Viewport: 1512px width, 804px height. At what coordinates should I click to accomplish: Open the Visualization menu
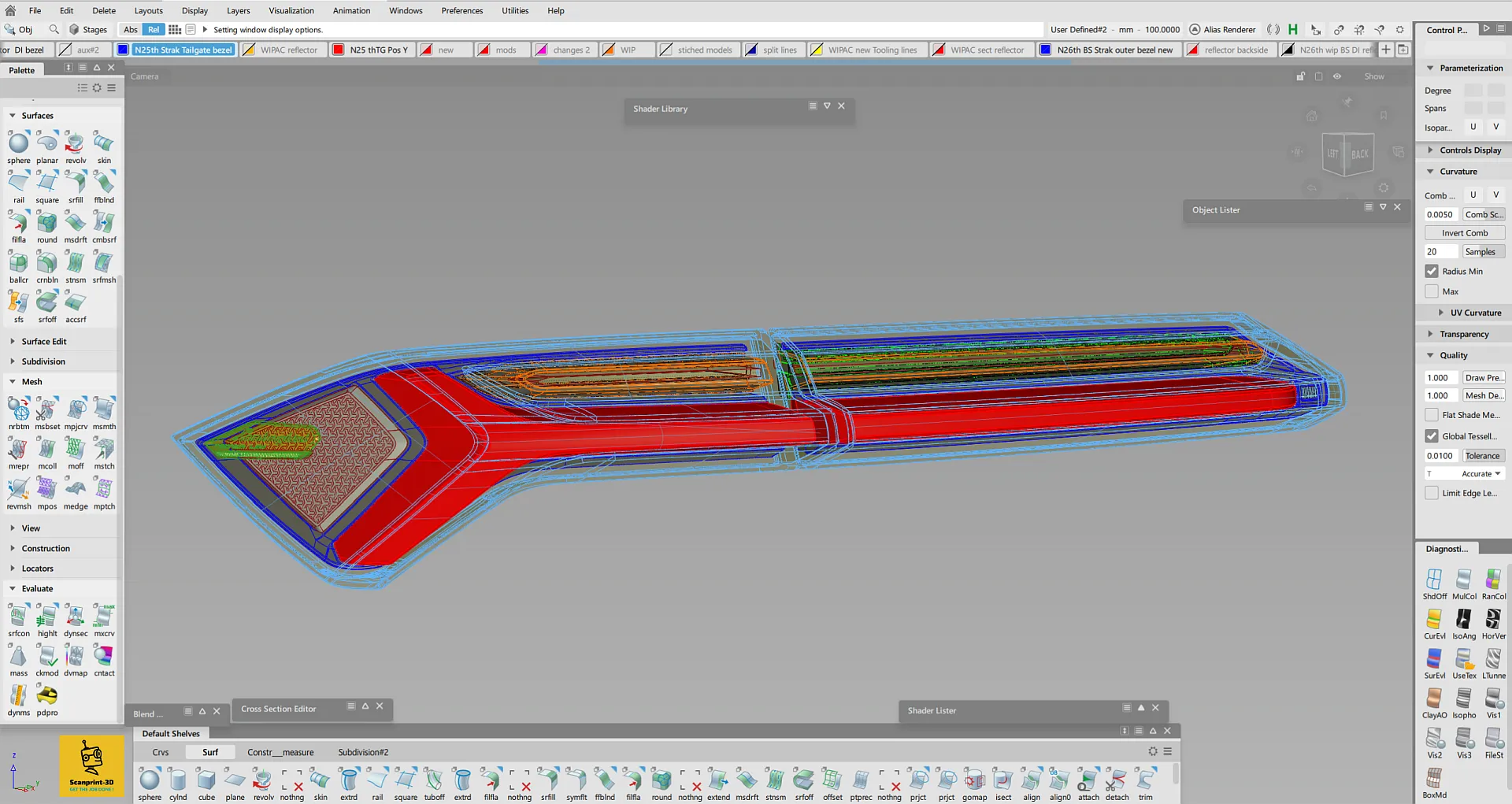tap(291, 10)
